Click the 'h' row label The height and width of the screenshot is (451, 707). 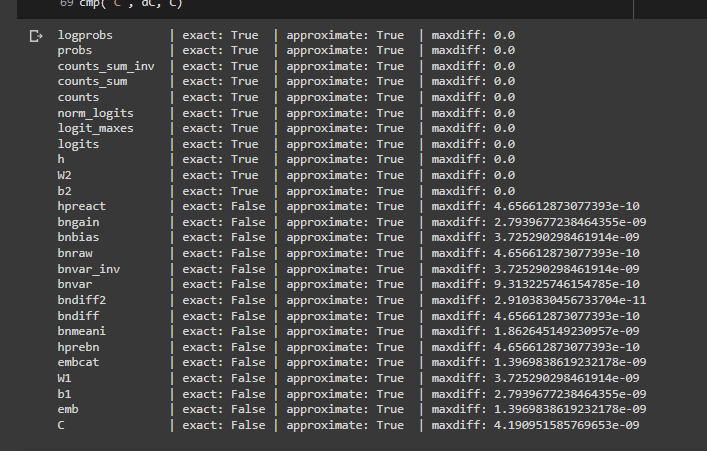point(61,160)
